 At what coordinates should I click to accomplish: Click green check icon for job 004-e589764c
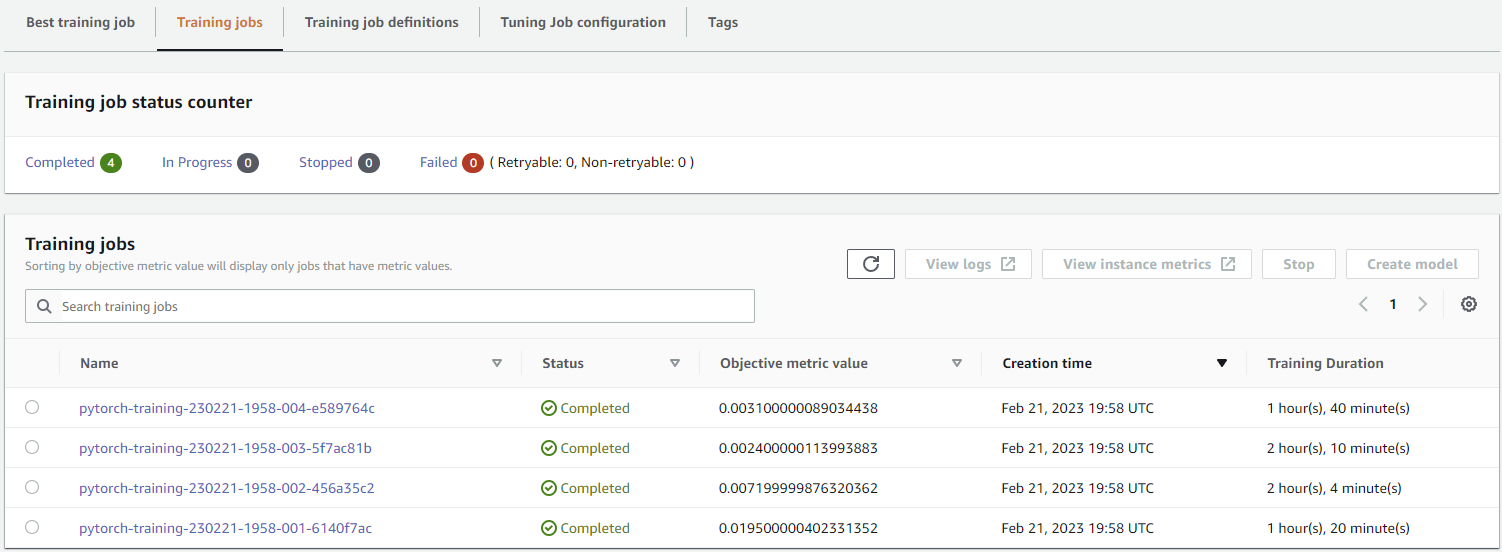coord(548,408)
